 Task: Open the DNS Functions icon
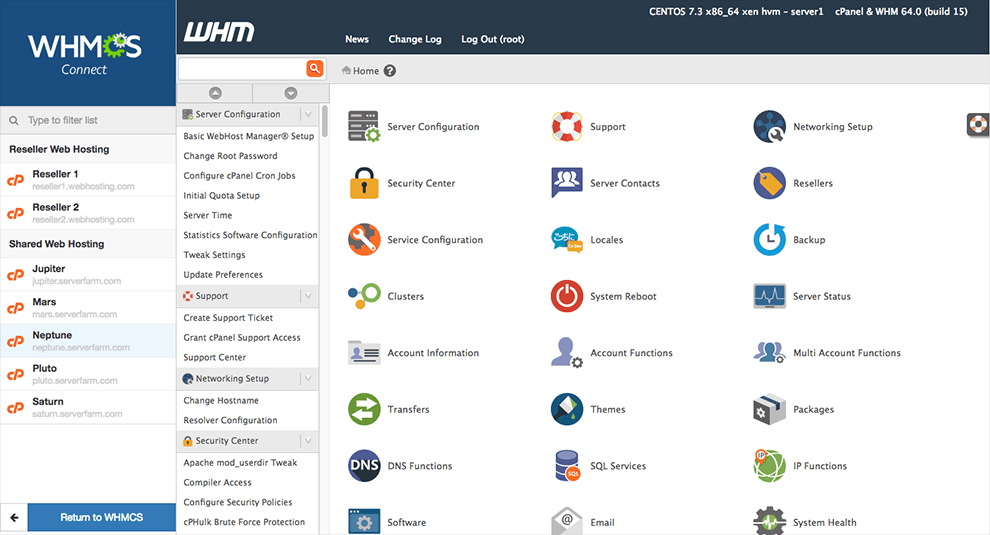point(364,466)
